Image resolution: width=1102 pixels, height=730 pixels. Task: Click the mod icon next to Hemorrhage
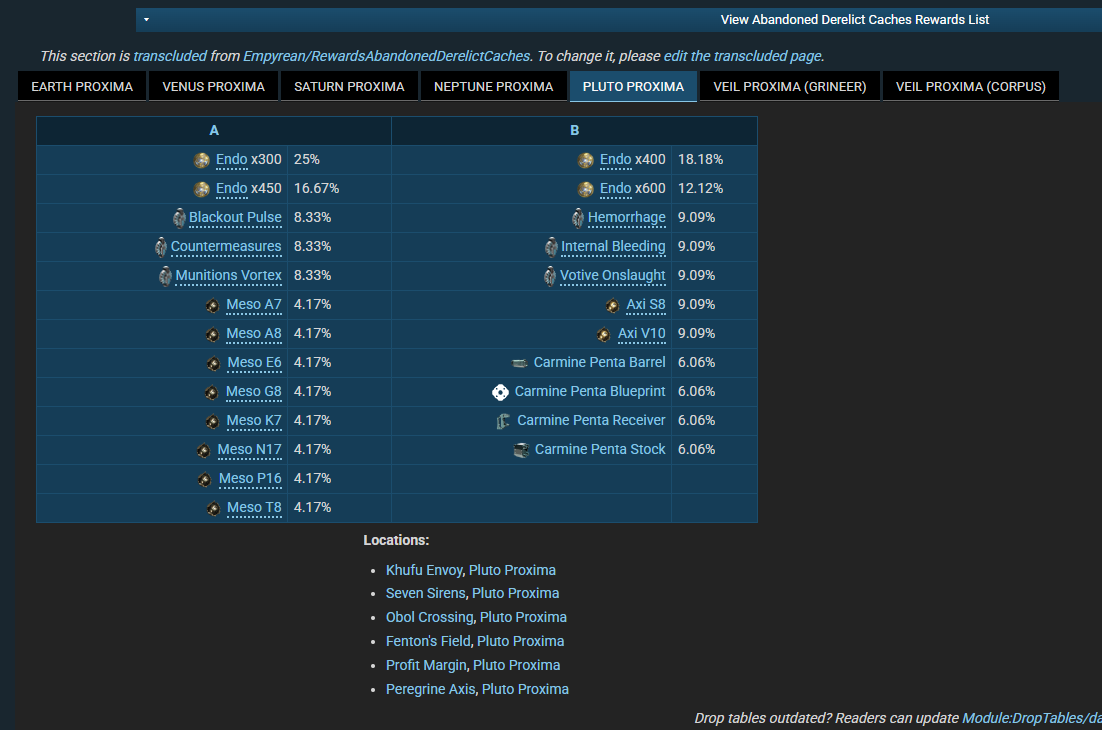pos(577,218)
